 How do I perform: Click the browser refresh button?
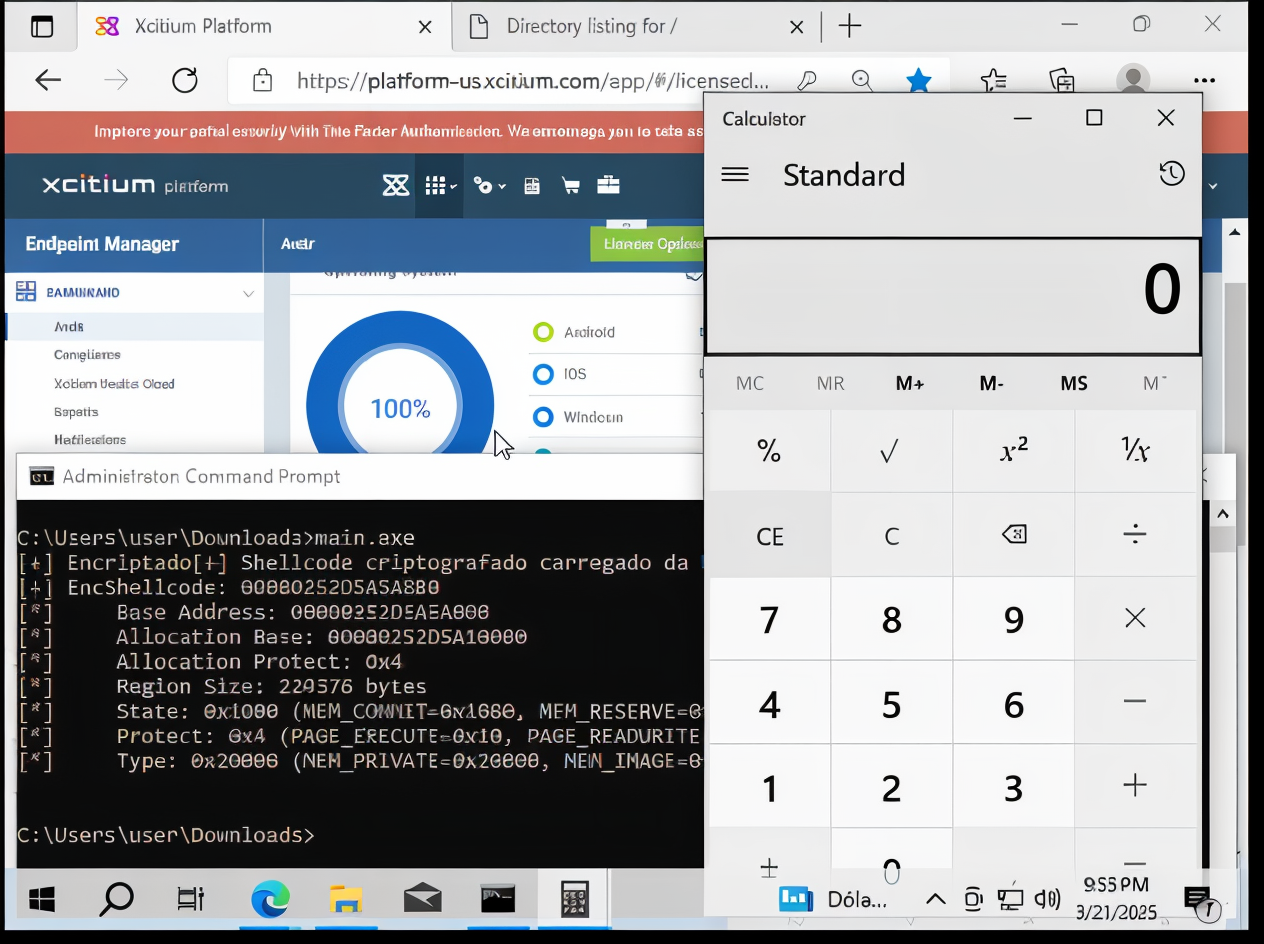point(185,81)
